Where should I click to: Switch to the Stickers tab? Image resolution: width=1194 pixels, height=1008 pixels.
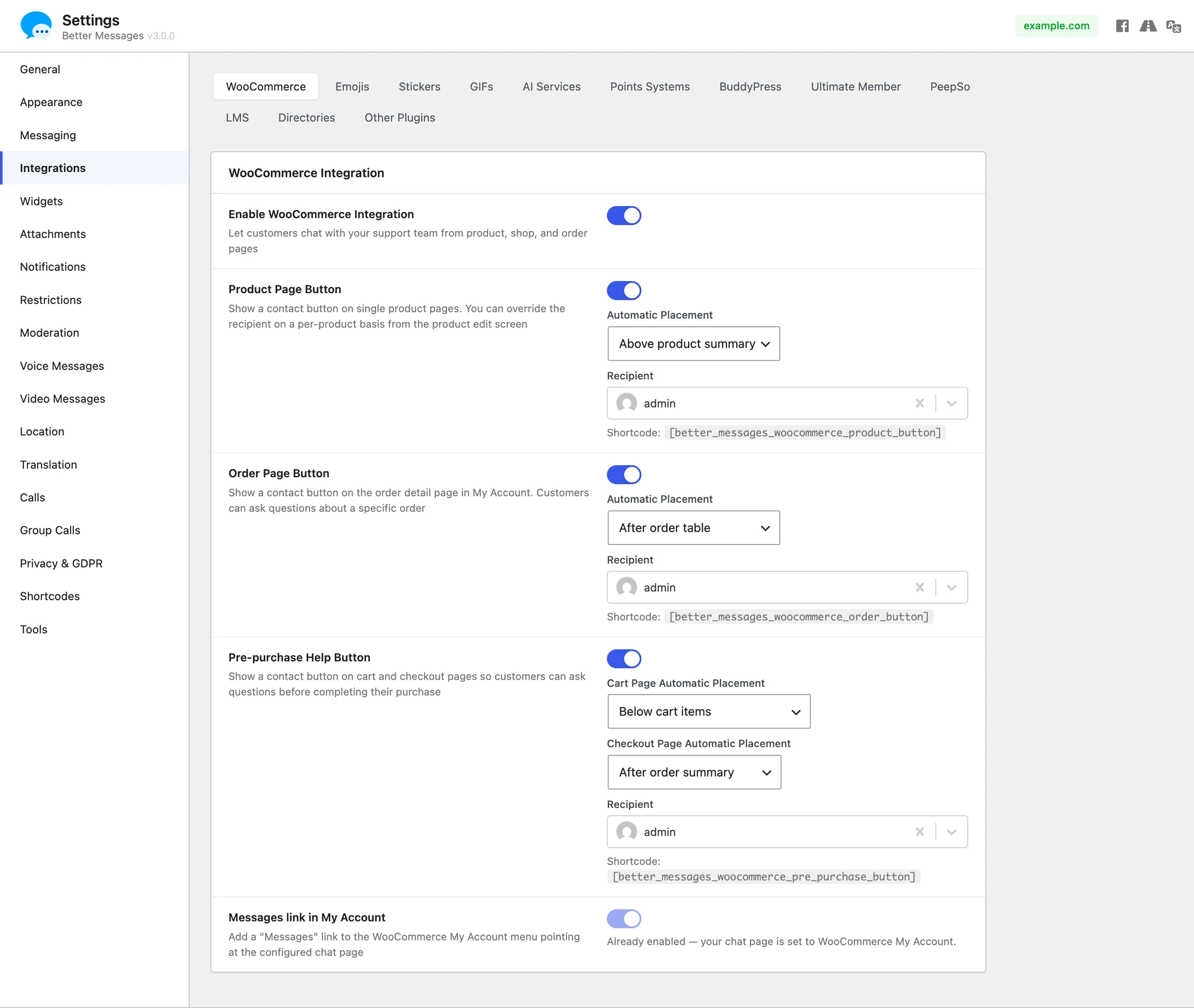(x=420, y=87)
